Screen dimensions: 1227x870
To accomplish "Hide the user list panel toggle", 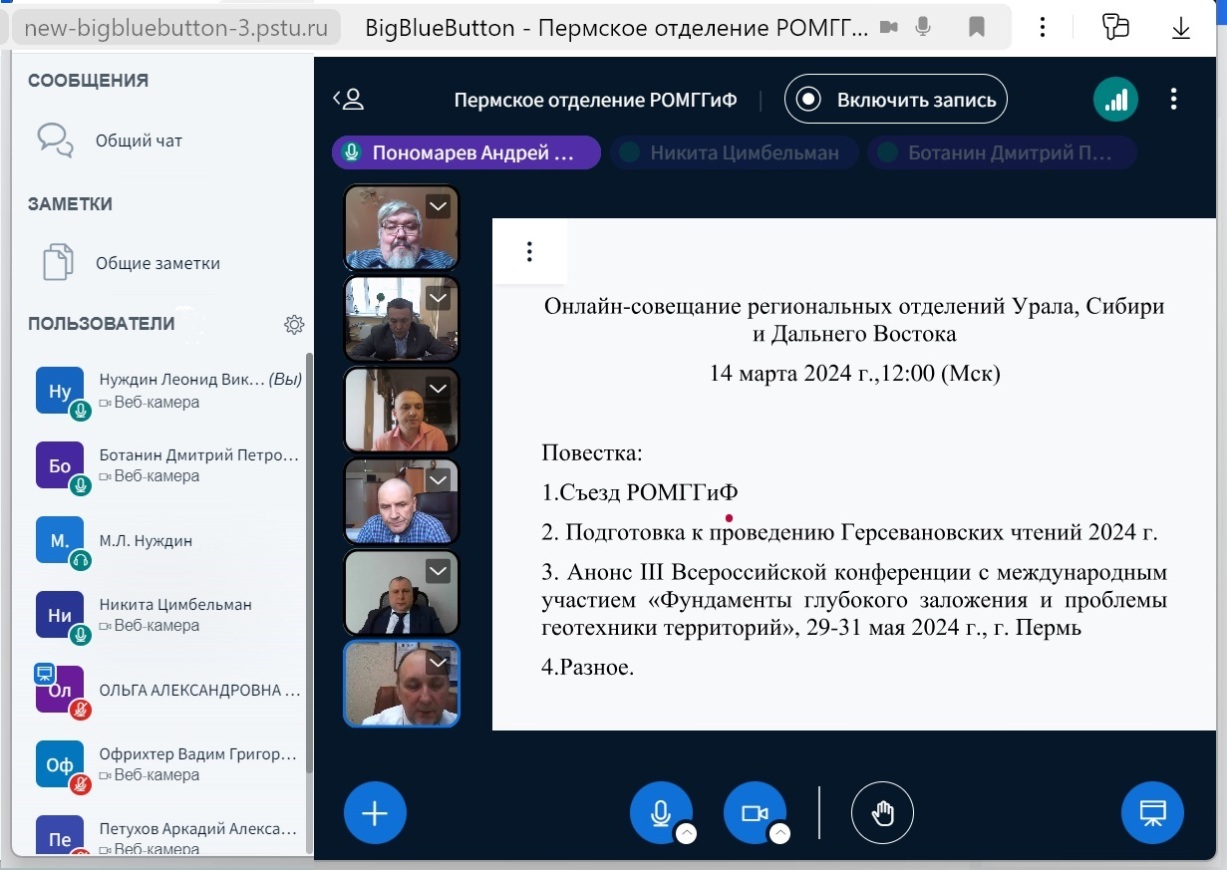I will point(348,99).
